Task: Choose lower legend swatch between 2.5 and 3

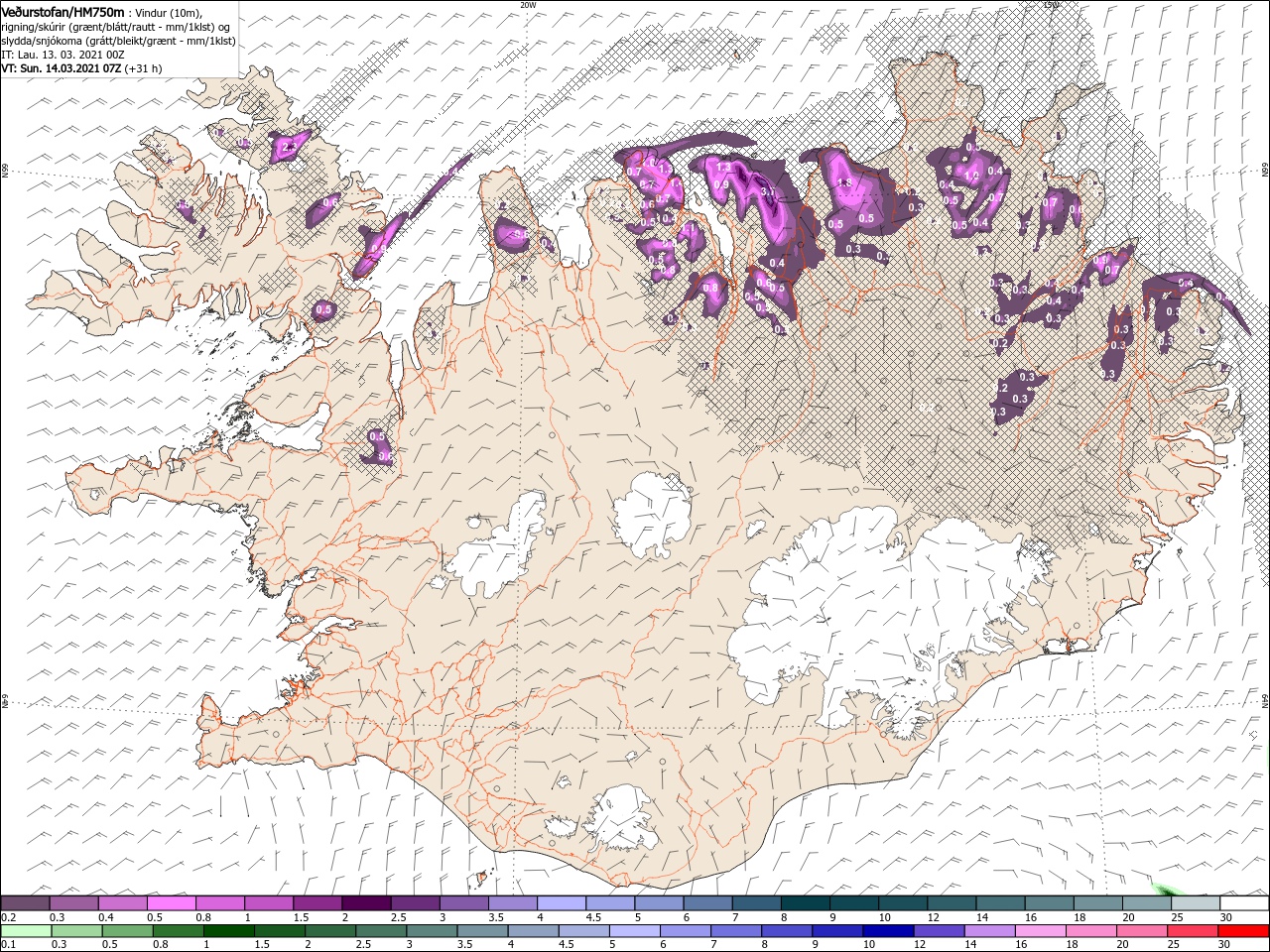Action: [381, 931]
